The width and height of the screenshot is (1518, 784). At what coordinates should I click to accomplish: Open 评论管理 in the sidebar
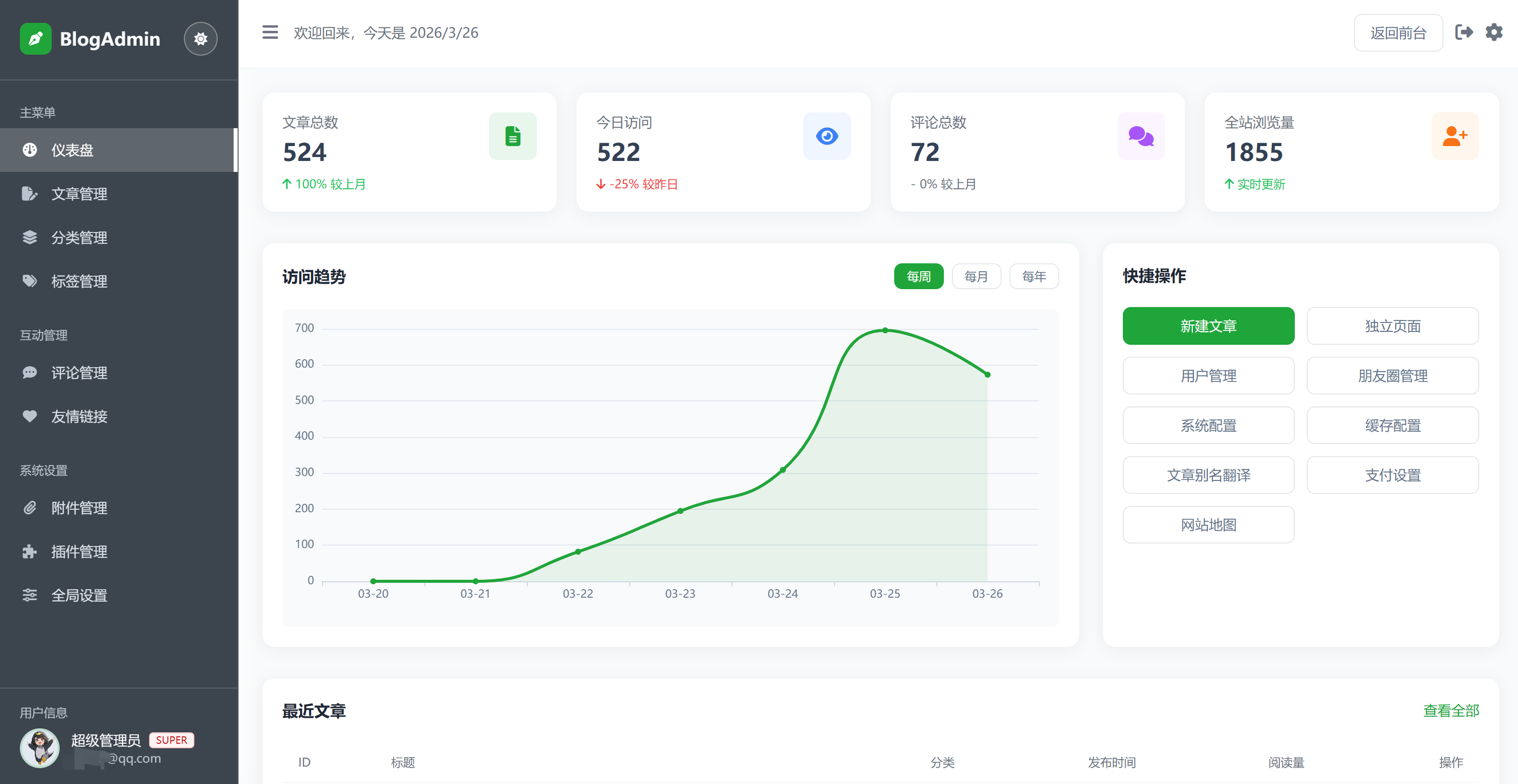pos(79,373)
